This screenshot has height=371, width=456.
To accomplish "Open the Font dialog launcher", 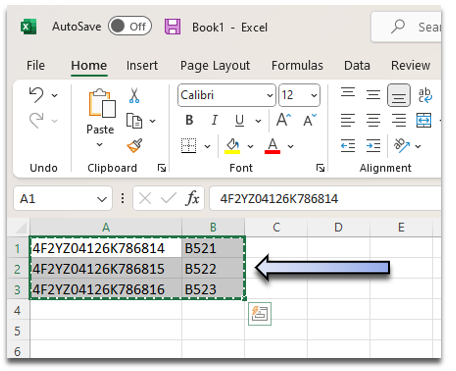I will (320, 168).
